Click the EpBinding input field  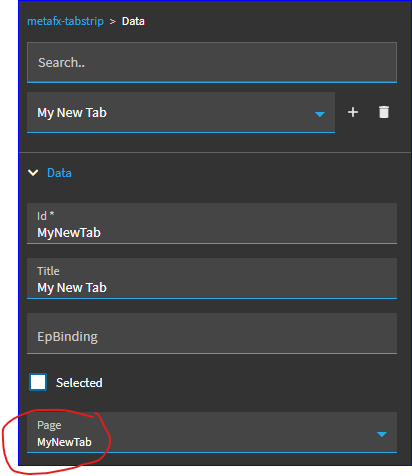click(x=212, y=334)
